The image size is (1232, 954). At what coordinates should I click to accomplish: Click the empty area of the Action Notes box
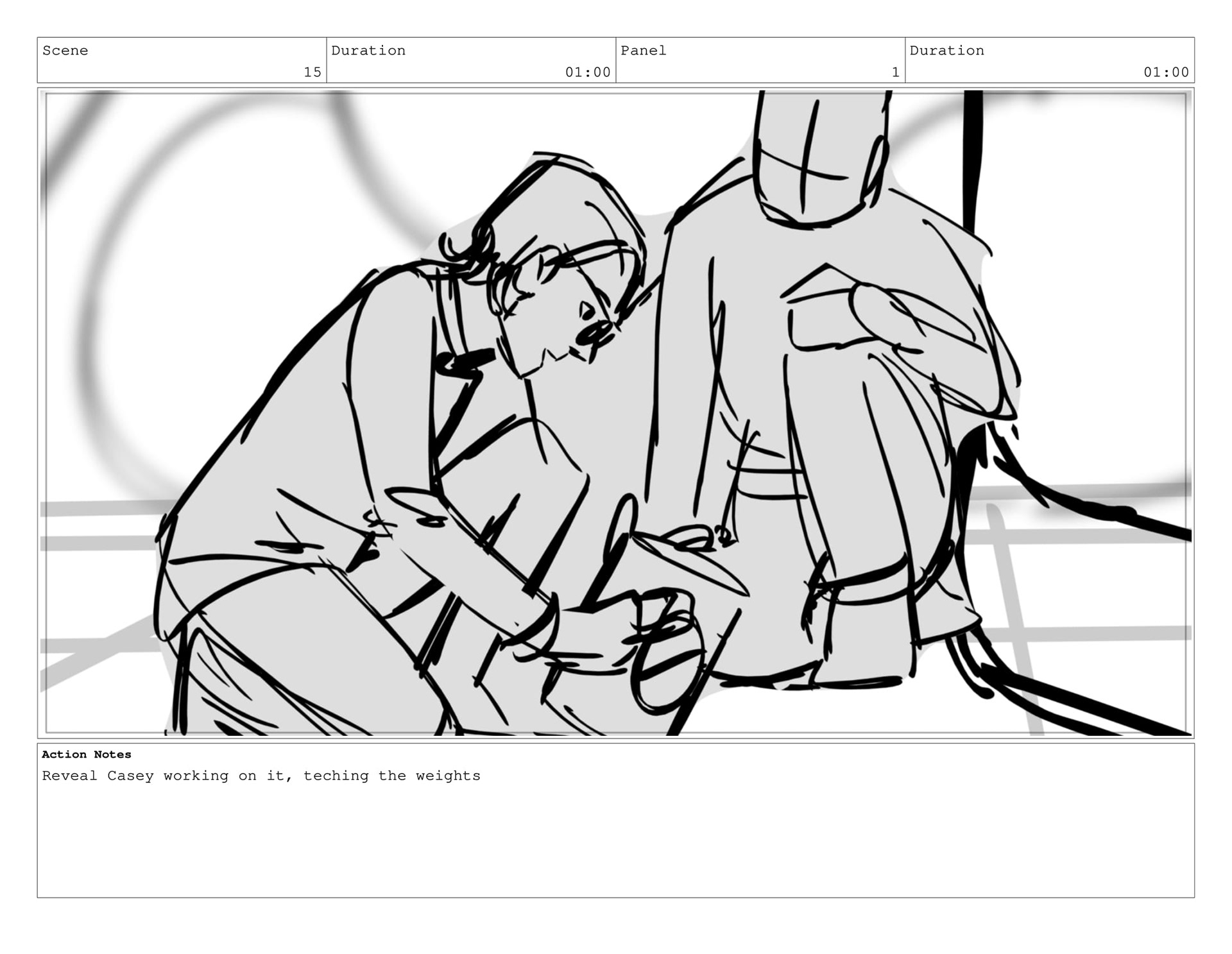click(x=616, y=840)
